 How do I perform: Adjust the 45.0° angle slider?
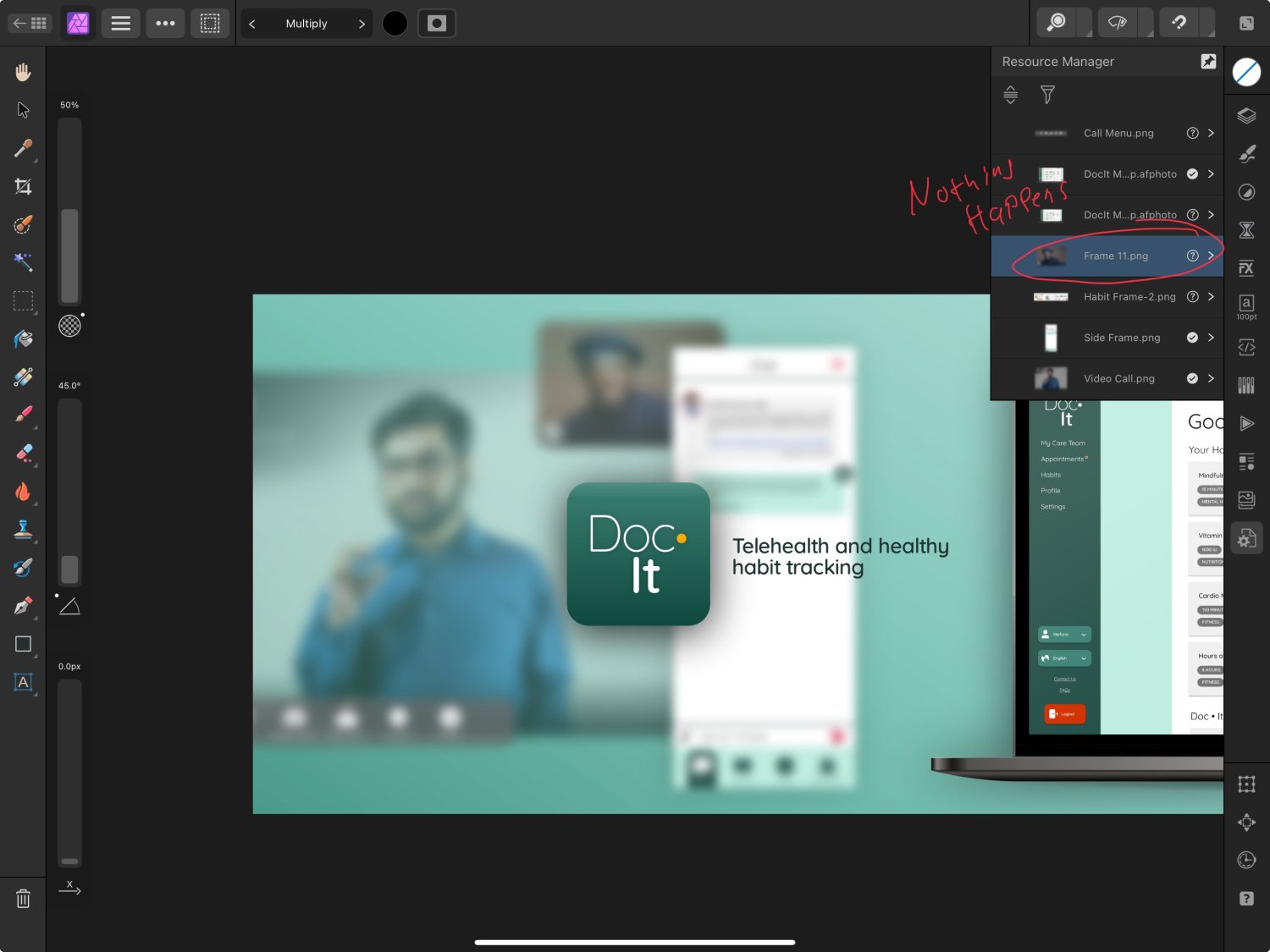[69, 492]
